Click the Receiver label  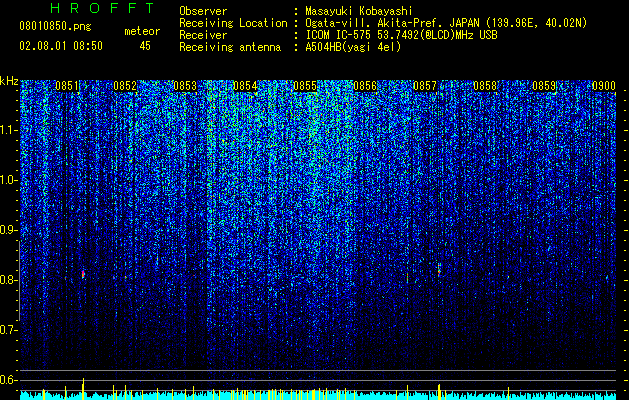click(203, 35)
